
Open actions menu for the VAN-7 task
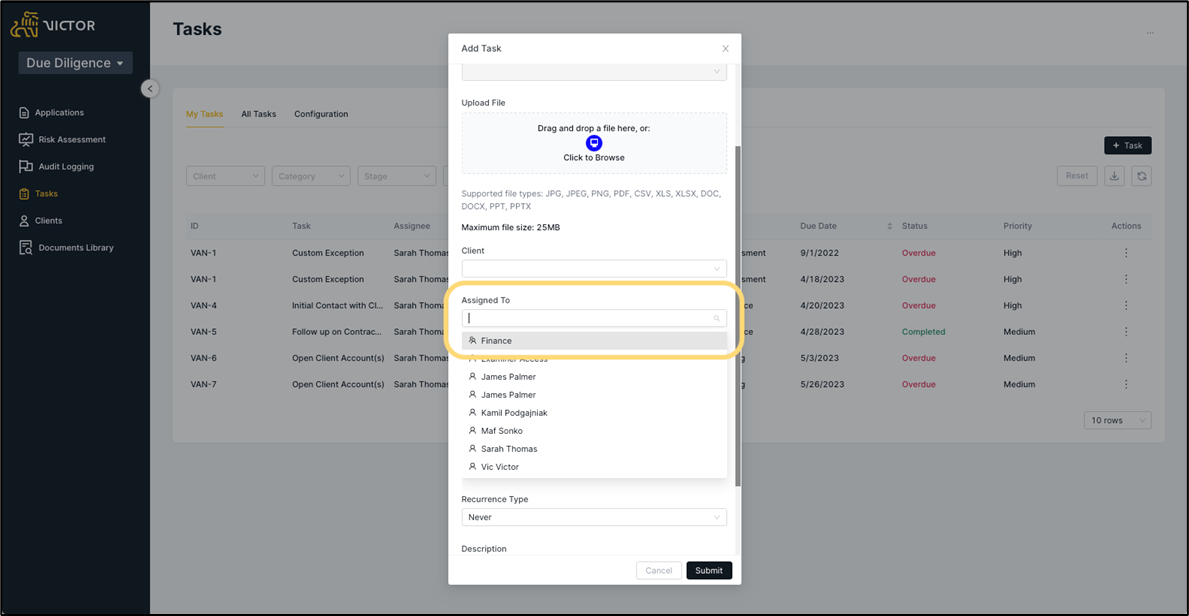coord(1126,385)
